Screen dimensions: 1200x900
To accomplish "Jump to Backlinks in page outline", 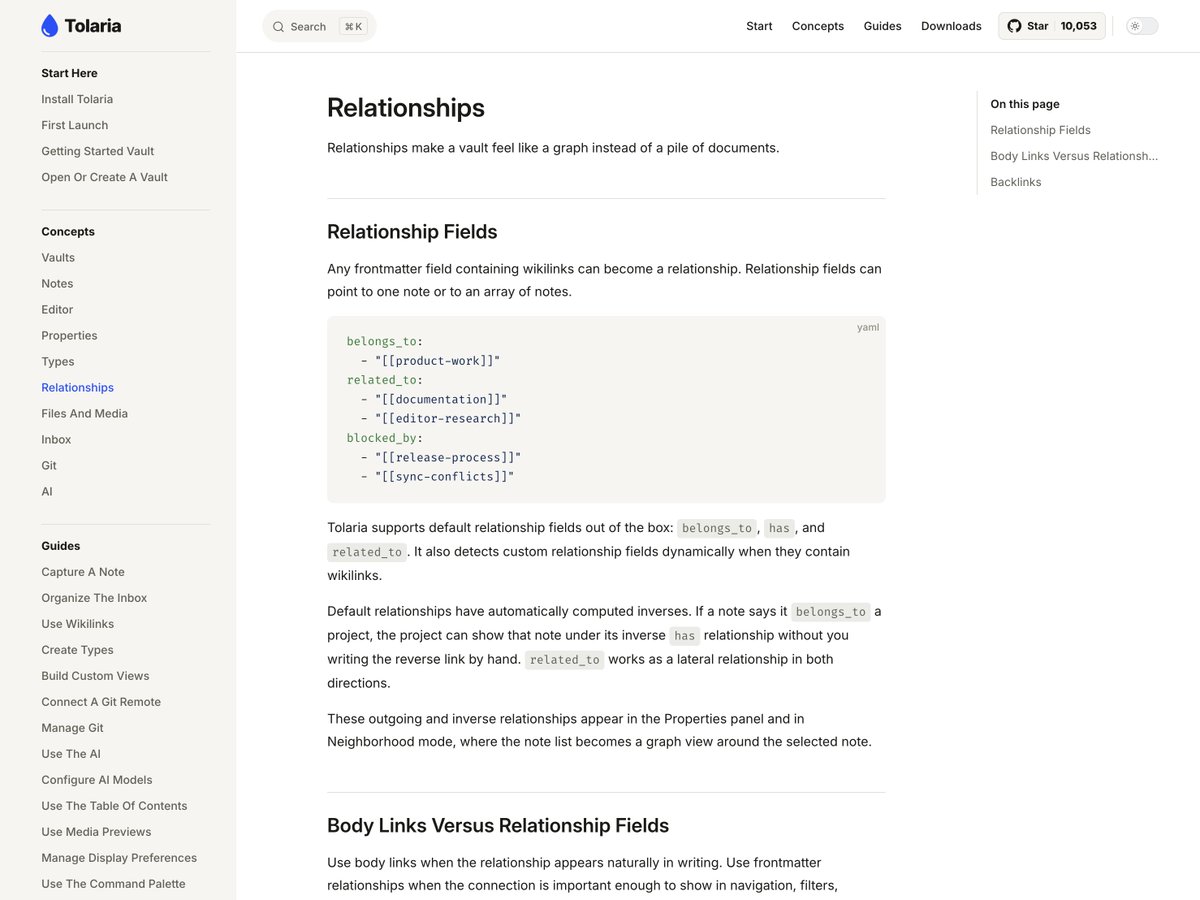I will (x=1016, y=182).
